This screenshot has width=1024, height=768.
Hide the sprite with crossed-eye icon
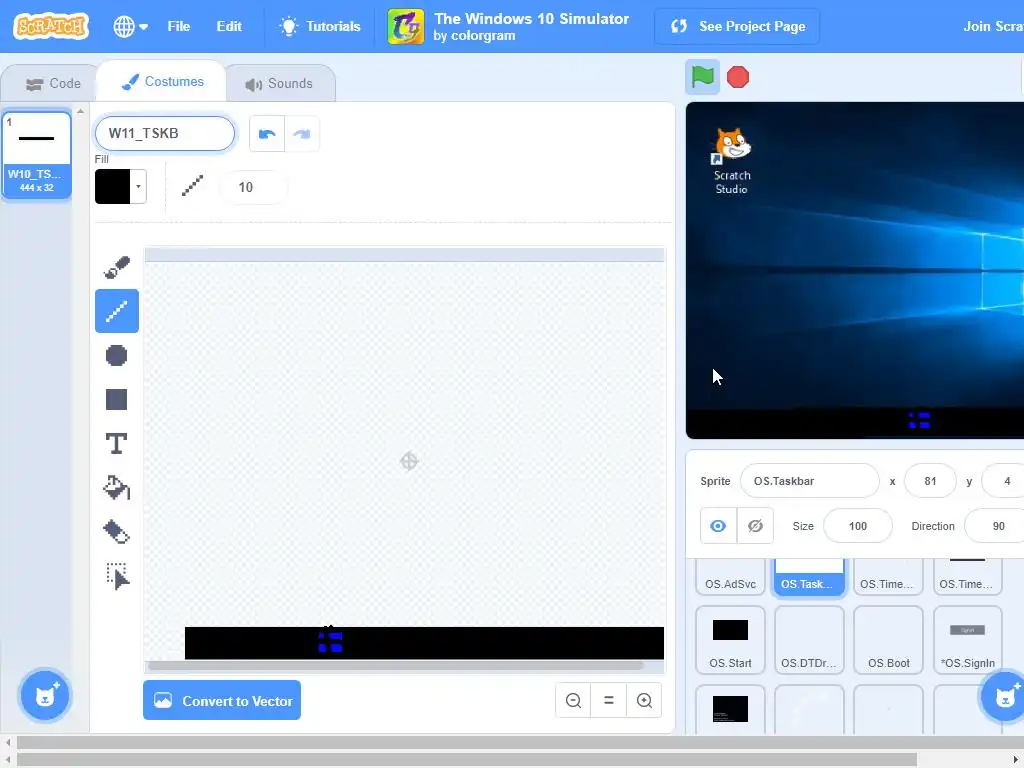755,526
